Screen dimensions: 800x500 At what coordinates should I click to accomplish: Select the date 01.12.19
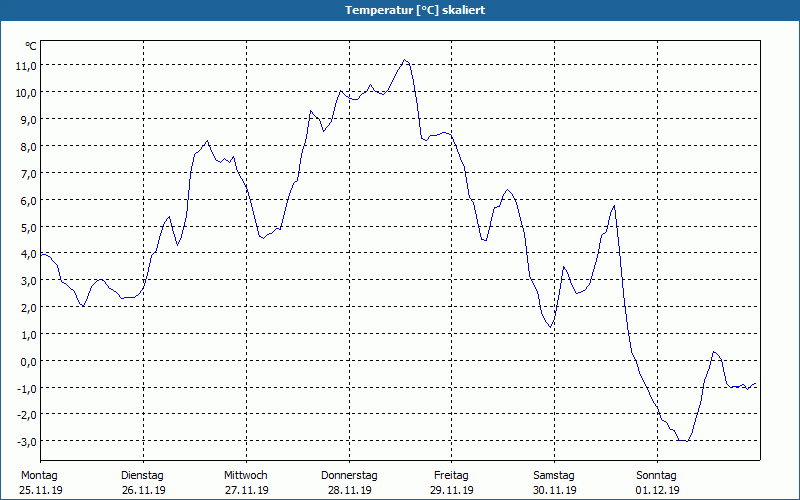(x=658, y=490)
